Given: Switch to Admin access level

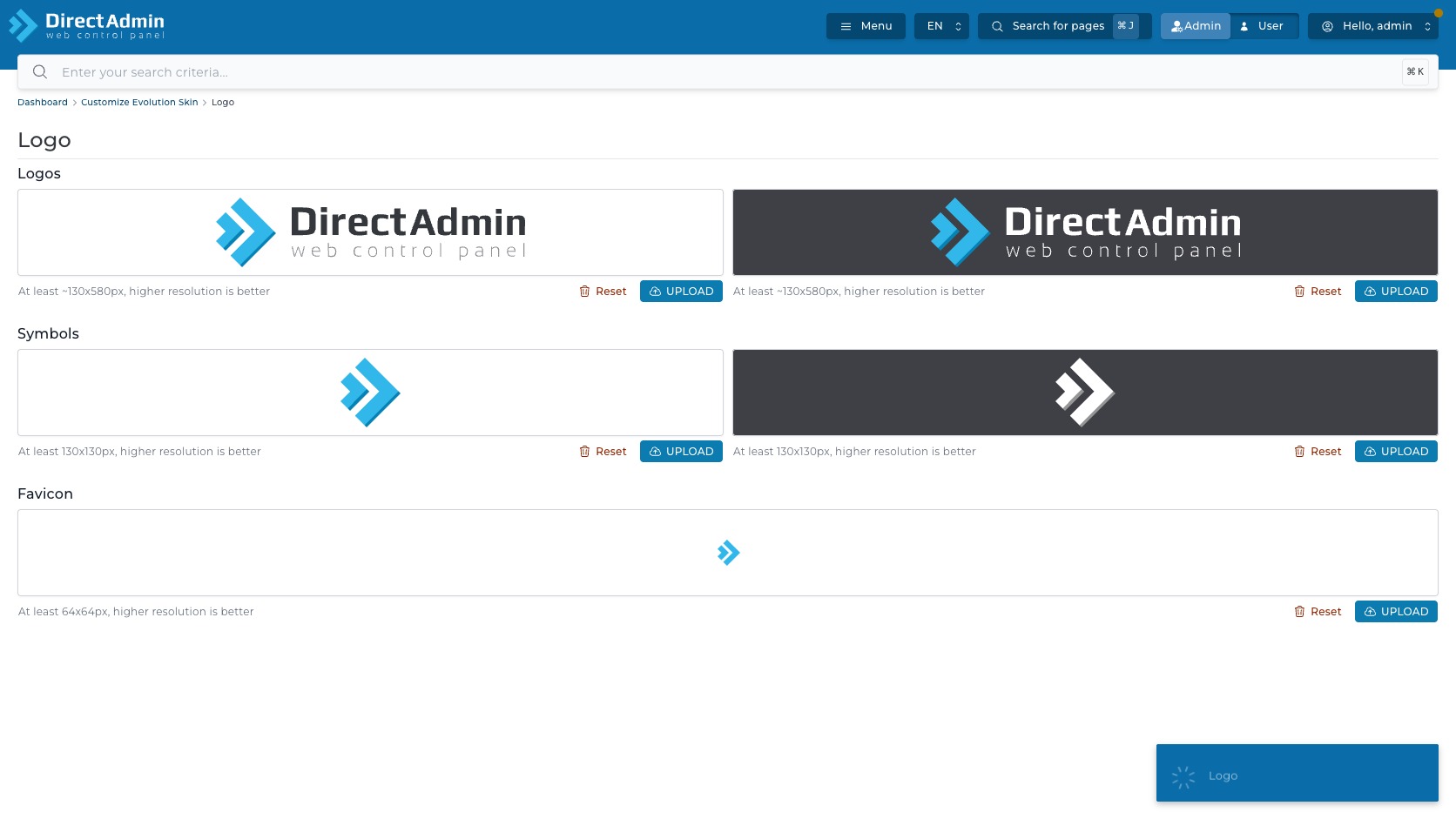Looking at the screenshot, I should (1196, 26).
